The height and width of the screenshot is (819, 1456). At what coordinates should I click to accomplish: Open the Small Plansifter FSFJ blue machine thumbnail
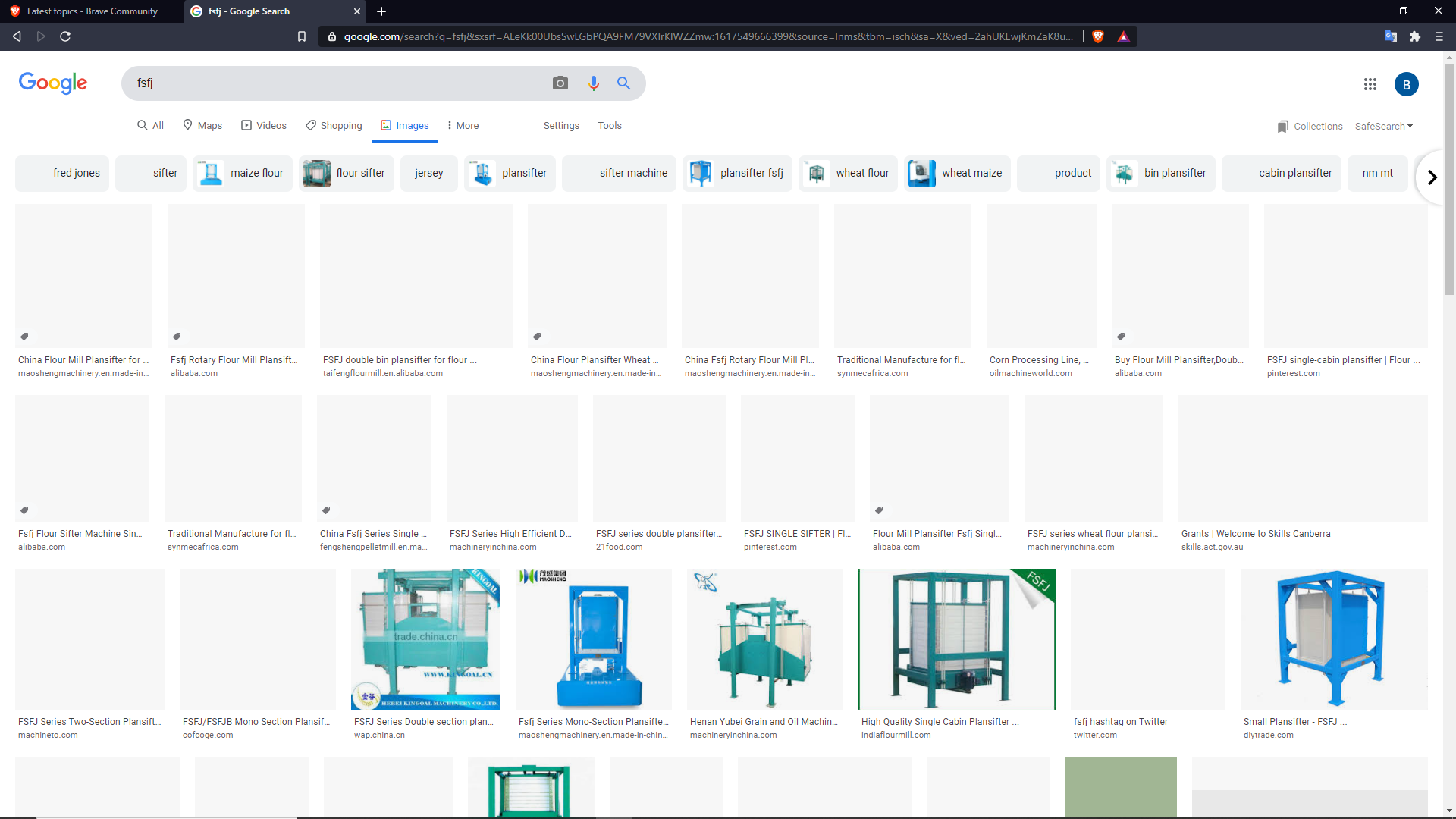(x=1333, y=639)
